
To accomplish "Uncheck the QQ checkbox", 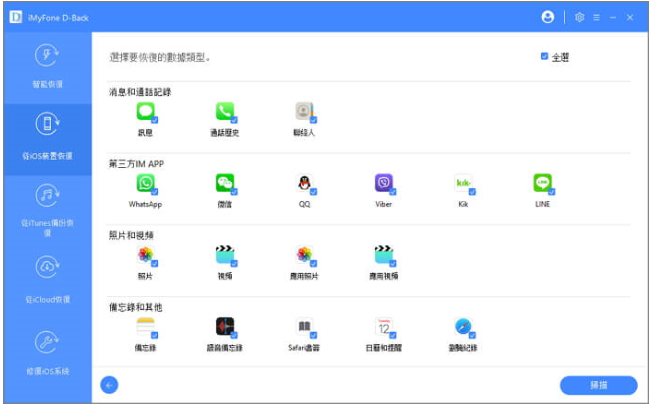I will coord(313,192).
